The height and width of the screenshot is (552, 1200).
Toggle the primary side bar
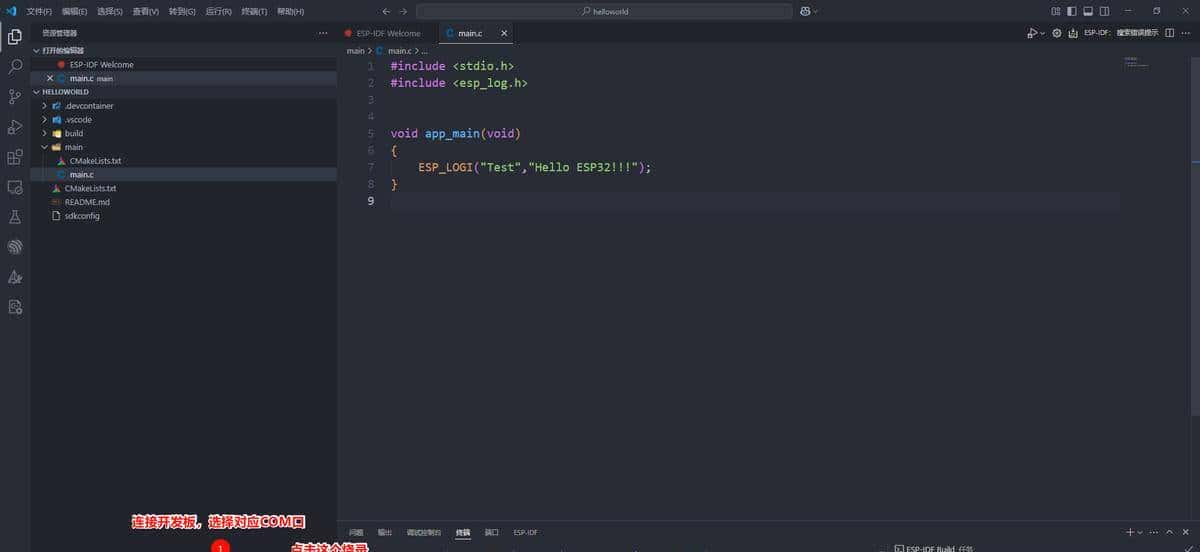1072,11
